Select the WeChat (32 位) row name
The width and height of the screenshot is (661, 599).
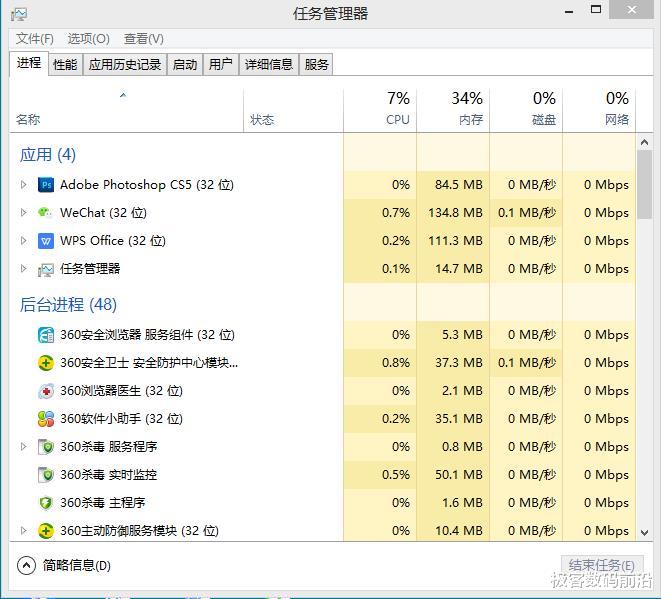click(x=103, y=212)
